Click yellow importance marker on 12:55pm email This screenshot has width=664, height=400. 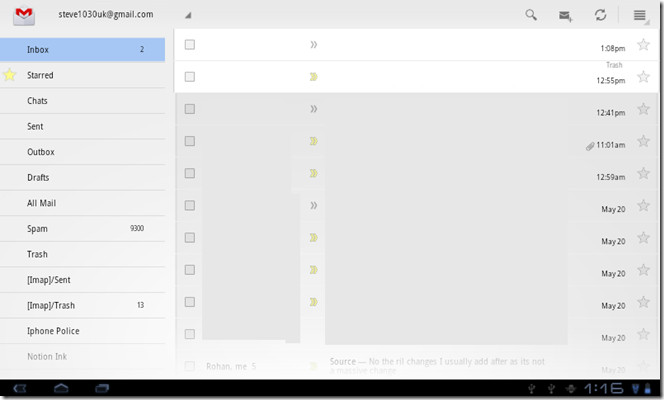coord(313,77)
